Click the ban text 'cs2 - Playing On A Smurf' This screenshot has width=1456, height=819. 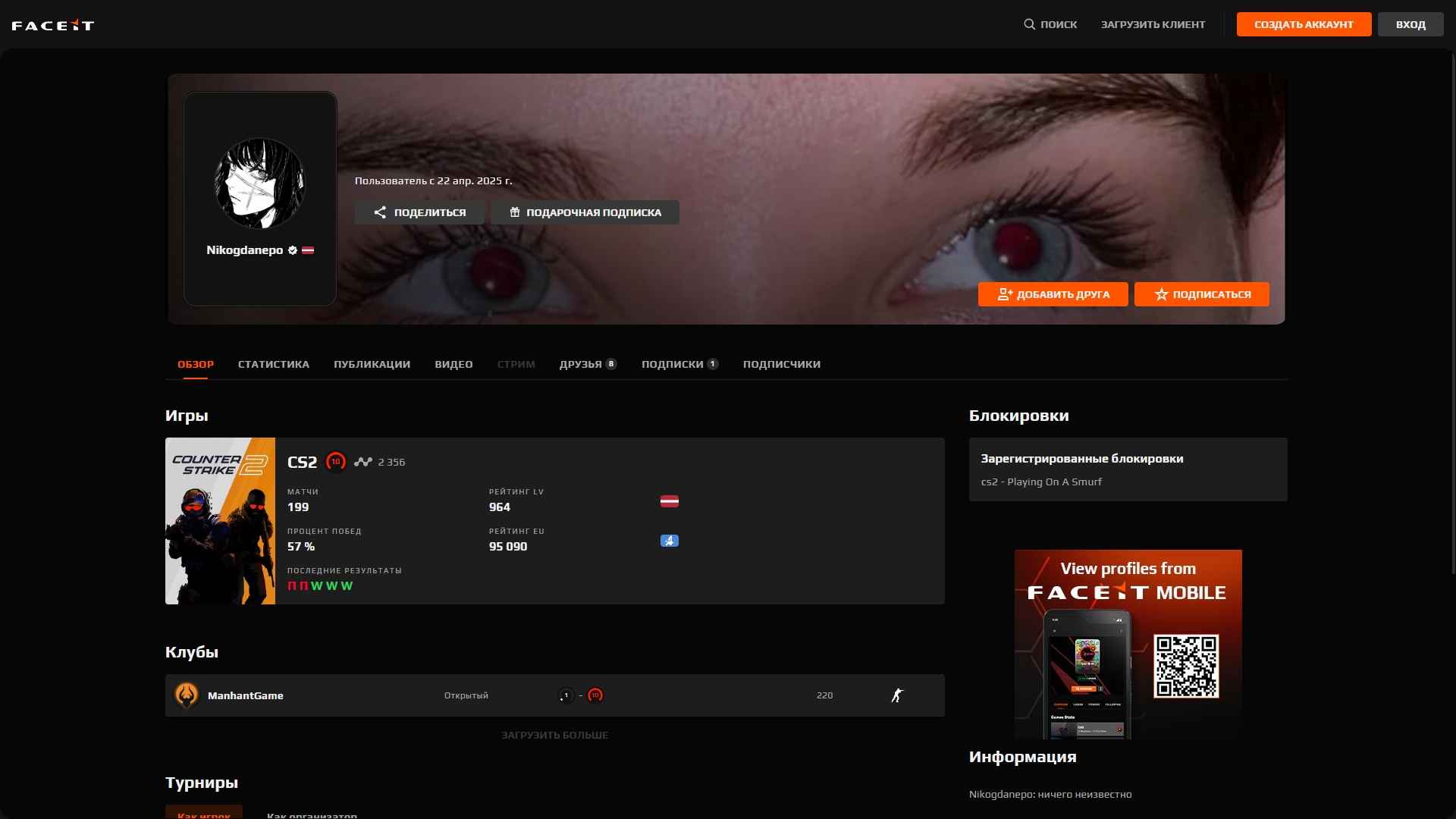click(1041, 482)
